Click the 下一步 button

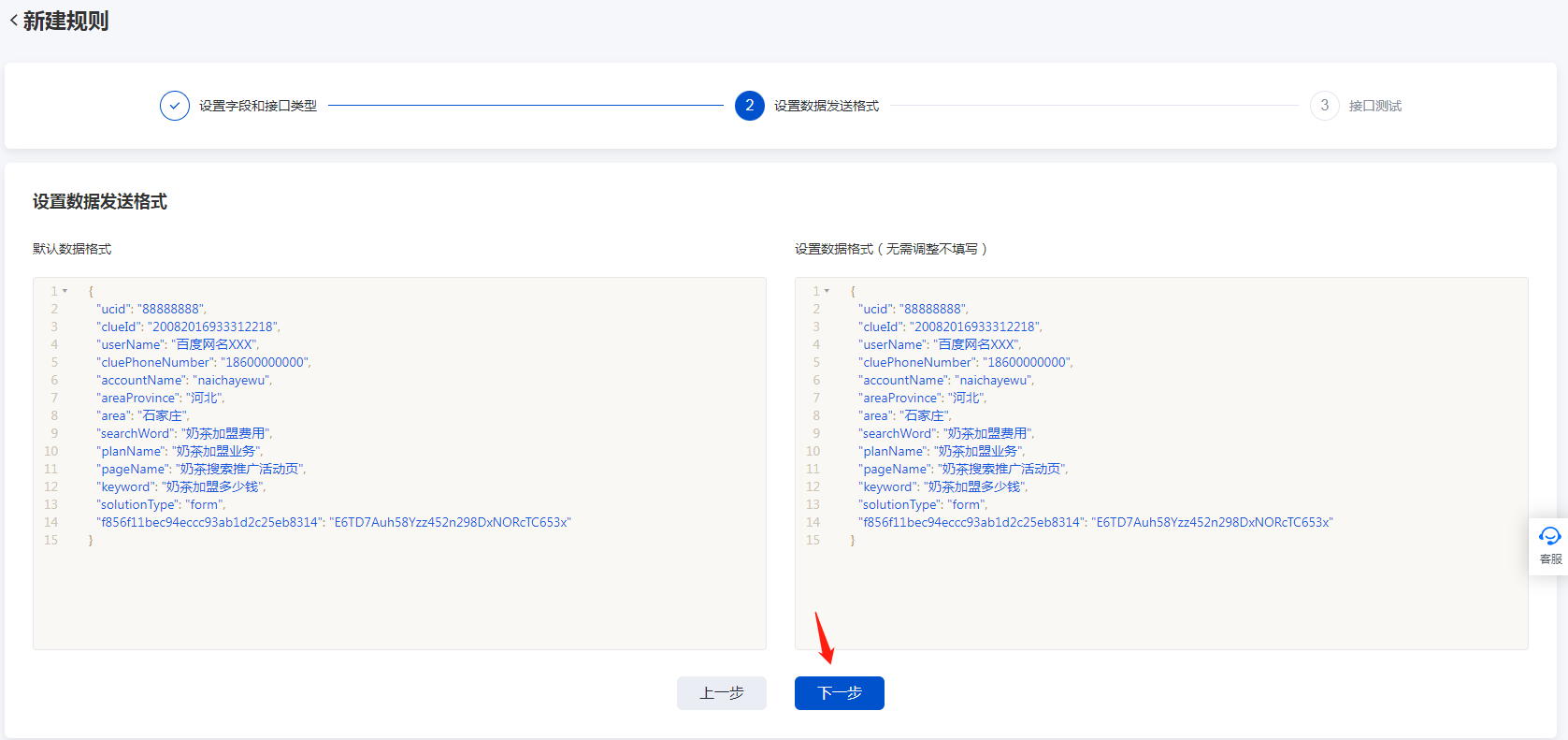[x=839, y=693]
